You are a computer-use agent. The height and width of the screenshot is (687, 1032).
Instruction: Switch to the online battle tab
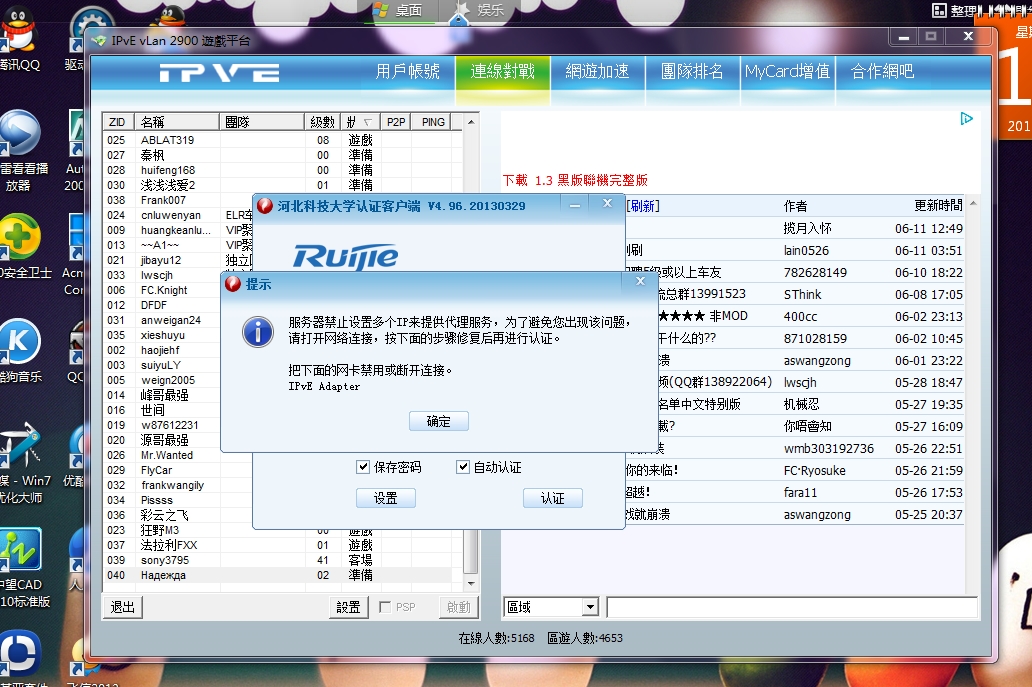(502, 71)
